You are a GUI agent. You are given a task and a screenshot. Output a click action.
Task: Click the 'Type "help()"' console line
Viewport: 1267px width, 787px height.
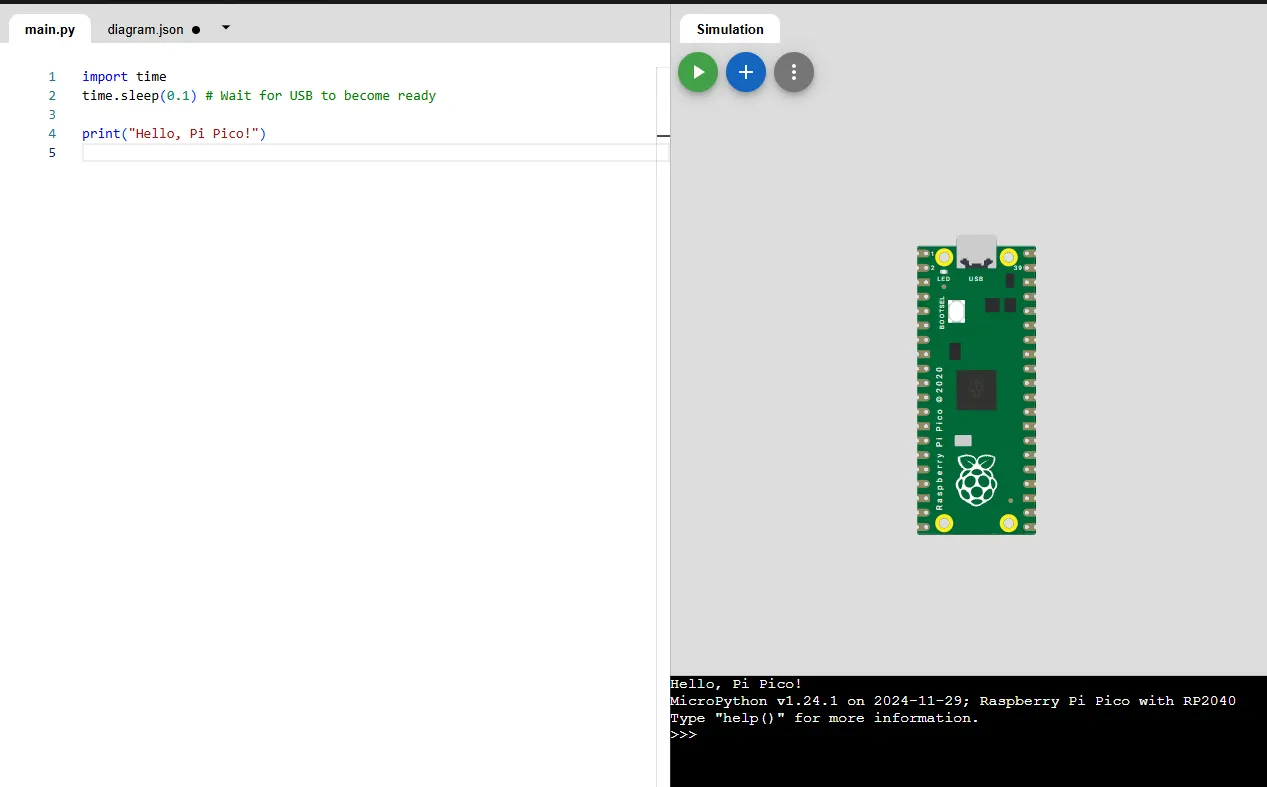coord(825,718)
